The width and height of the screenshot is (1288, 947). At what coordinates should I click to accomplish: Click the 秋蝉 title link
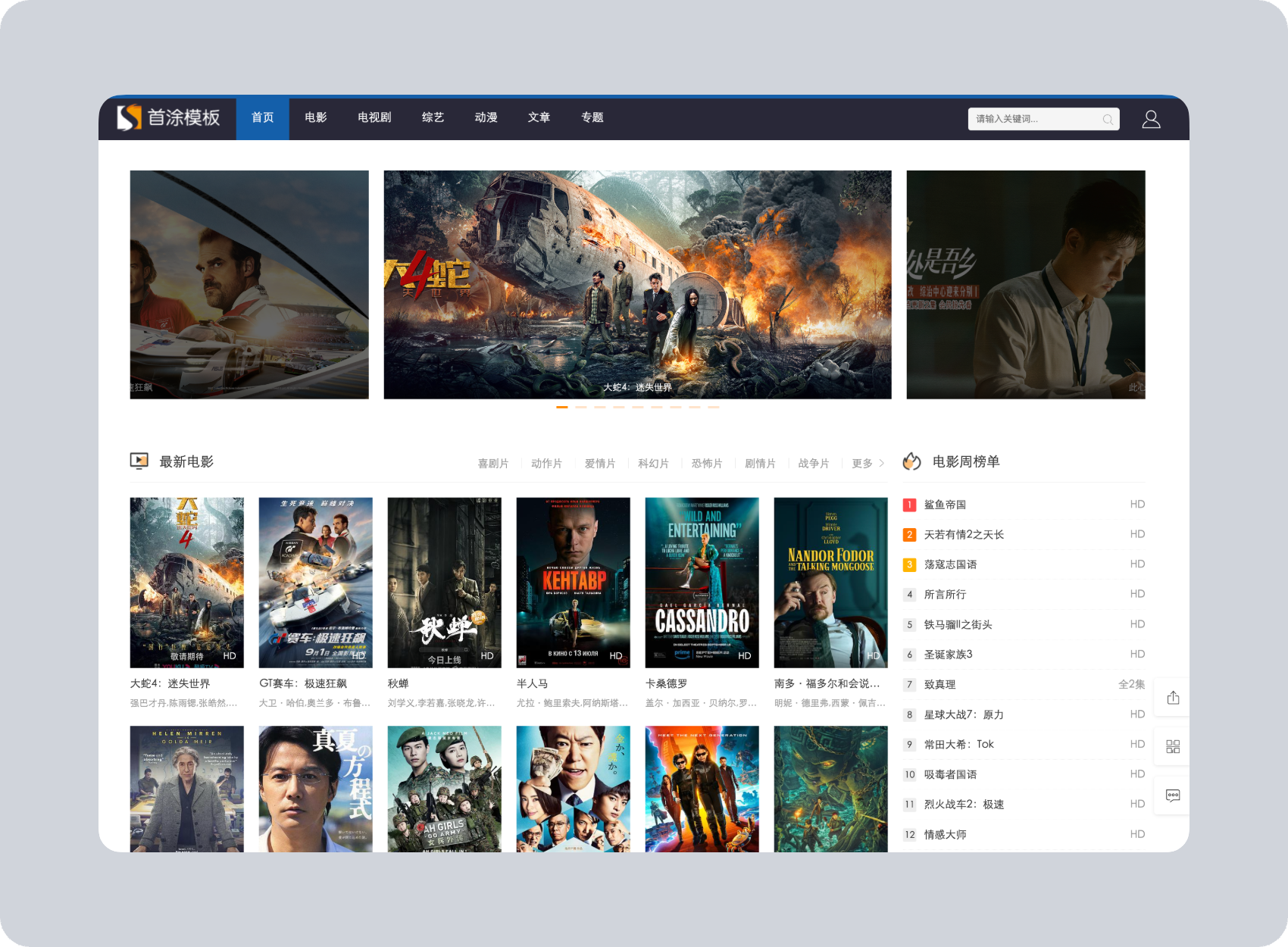(399, 683)
